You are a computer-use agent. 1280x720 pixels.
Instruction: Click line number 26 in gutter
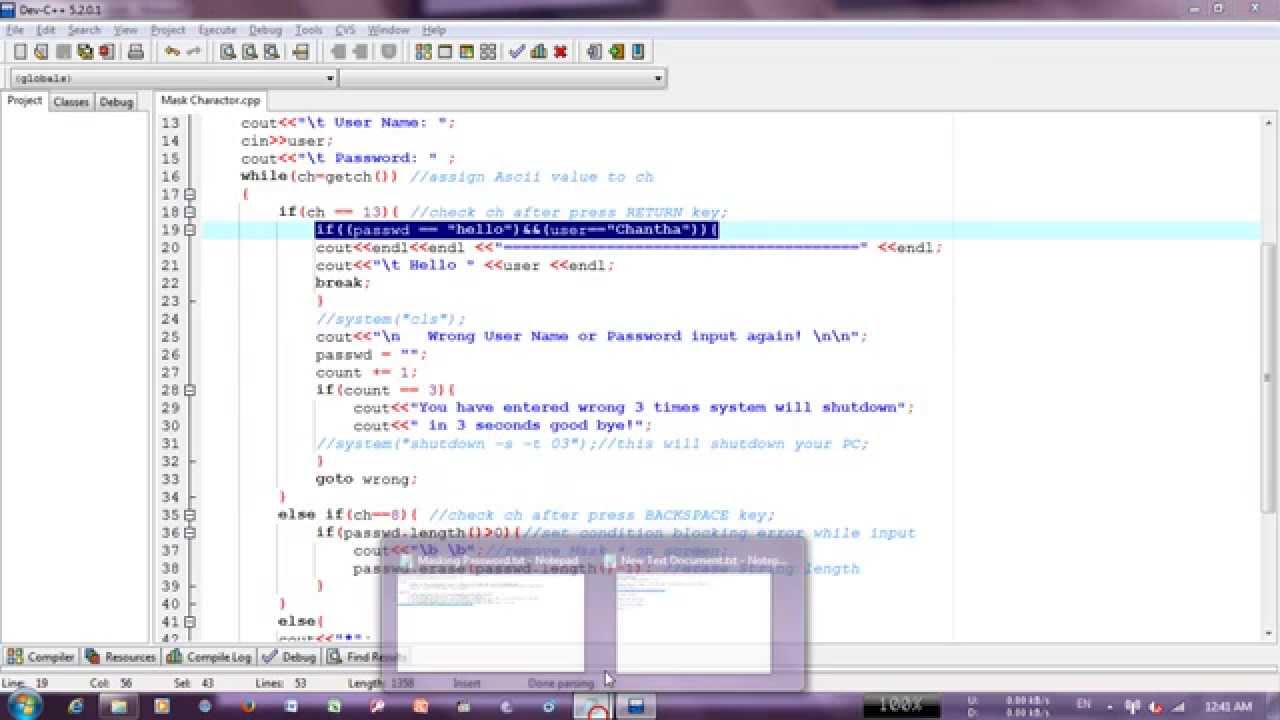[x=169, y=354]
